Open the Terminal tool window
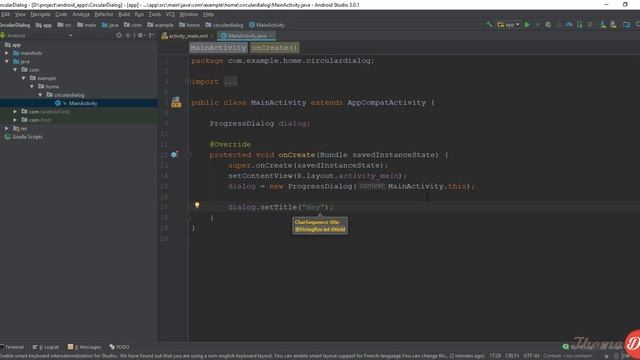 [x=12, y=347]
